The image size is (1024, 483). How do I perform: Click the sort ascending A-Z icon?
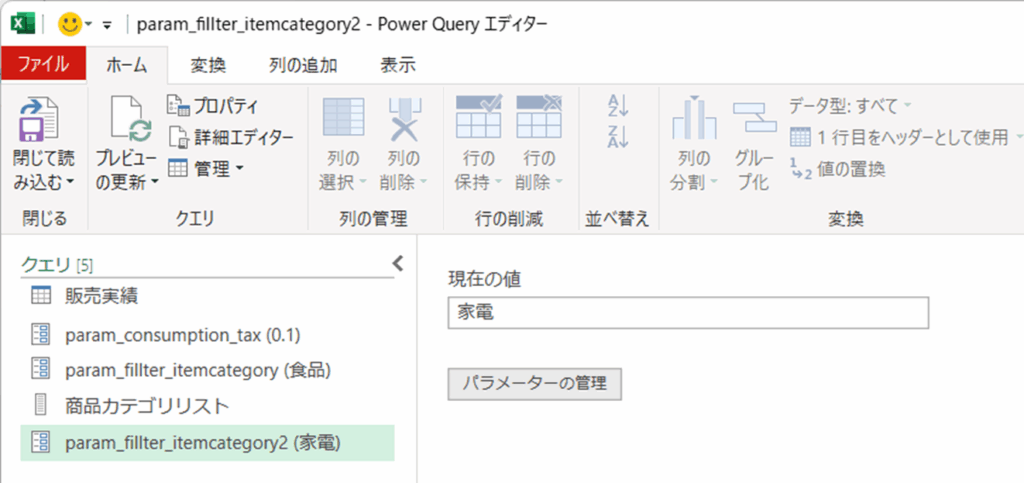[x=617, y=106]
